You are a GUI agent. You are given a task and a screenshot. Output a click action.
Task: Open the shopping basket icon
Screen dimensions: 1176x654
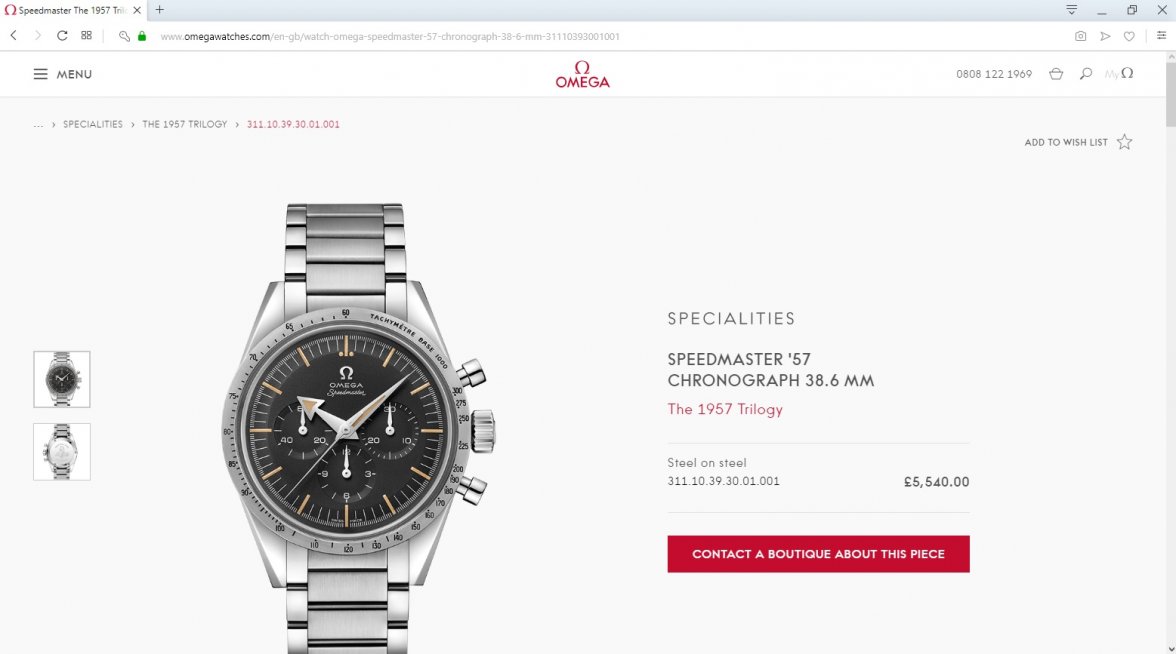click(x=1056, y=74)
